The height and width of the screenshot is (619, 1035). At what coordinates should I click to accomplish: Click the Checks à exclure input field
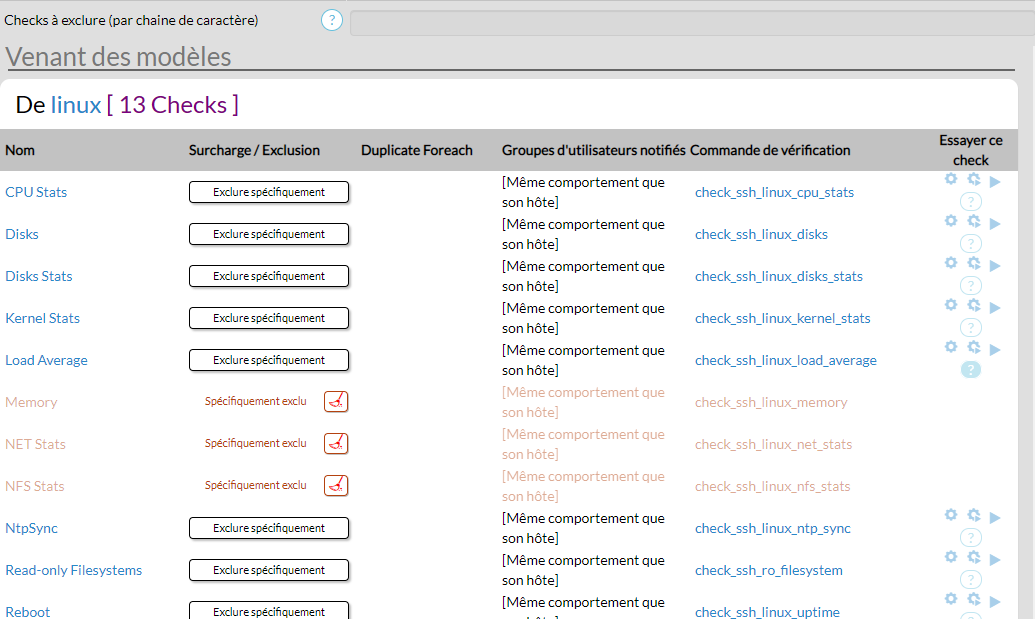click(690, 22)
